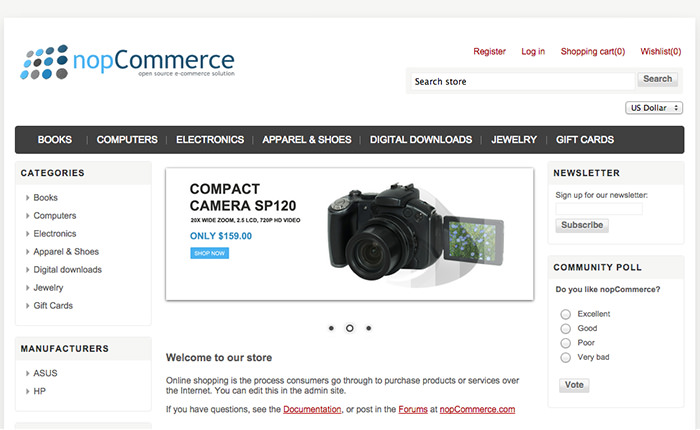Open GIFT CARDS in the top menu
Screen dimensions: 700x430
point(585,140)
